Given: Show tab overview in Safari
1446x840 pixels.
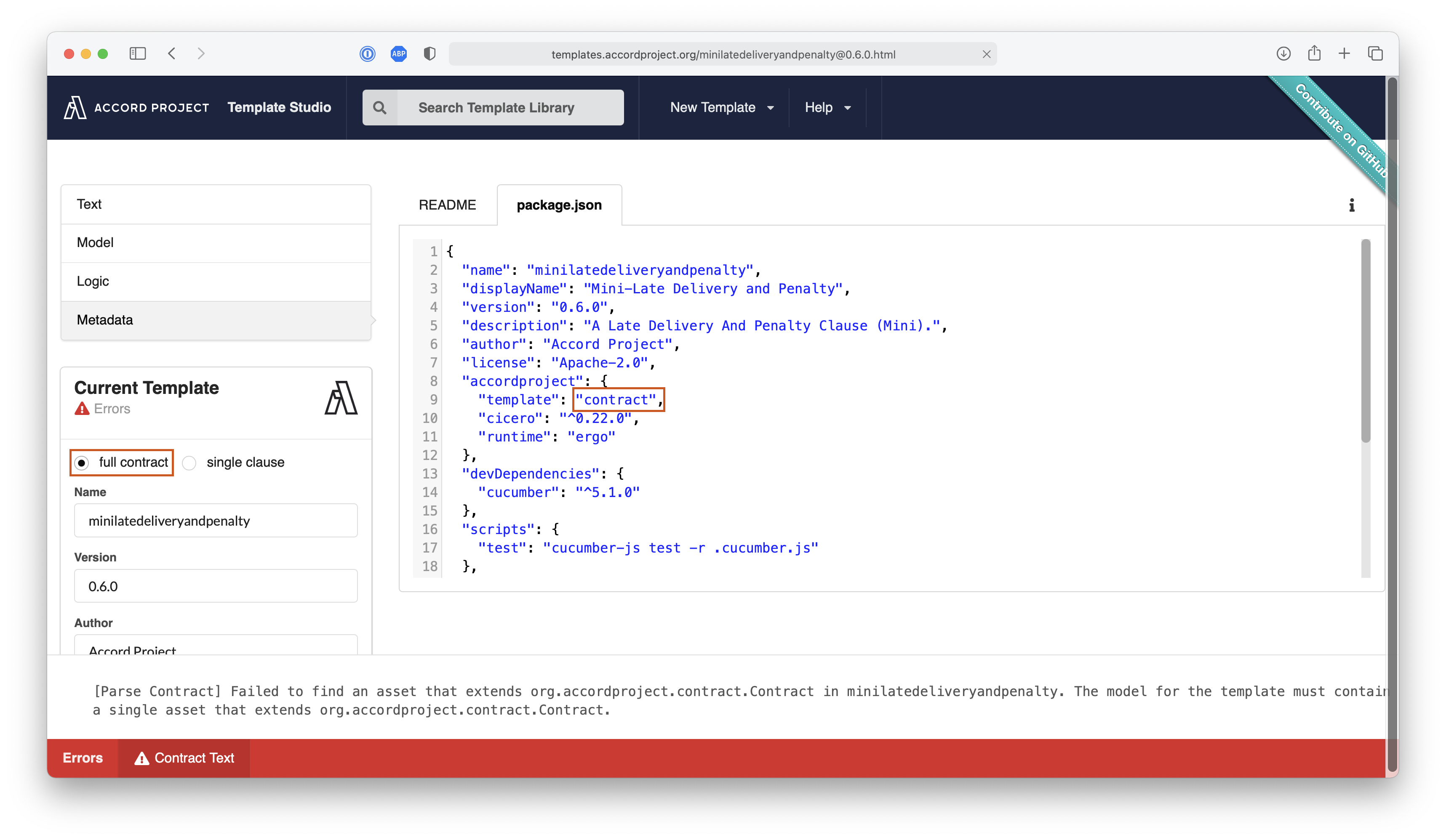Looking at the screenshot, I should tap(1375, 54).
